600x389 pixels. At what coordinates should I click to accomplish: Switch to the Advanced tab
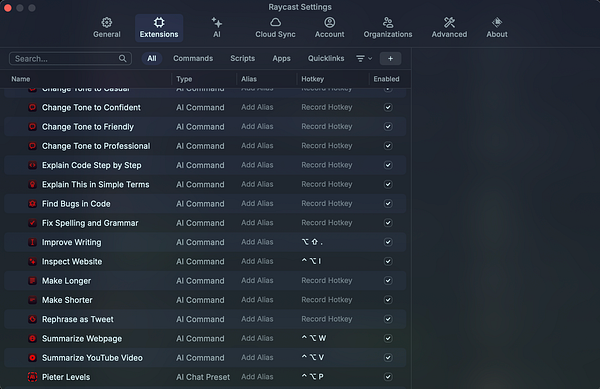(x=449, y=28)
